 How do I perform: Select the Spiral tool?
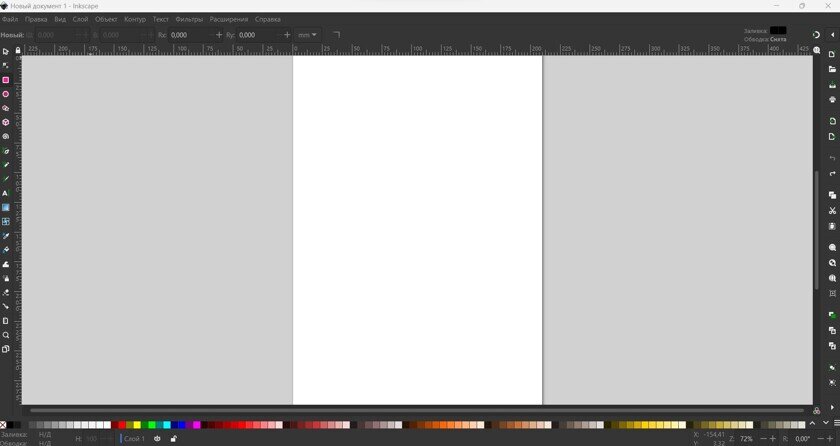point(5,136)
